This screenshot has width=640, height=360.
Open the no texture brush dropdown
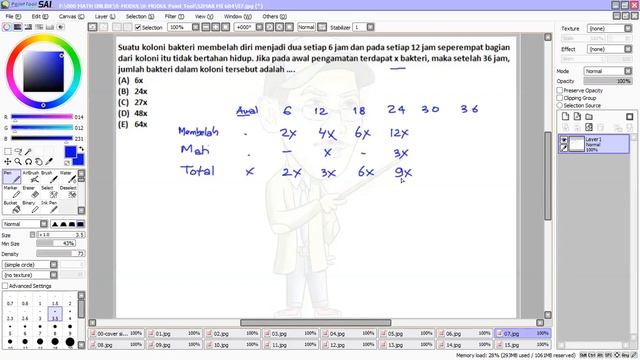(30, 275)
